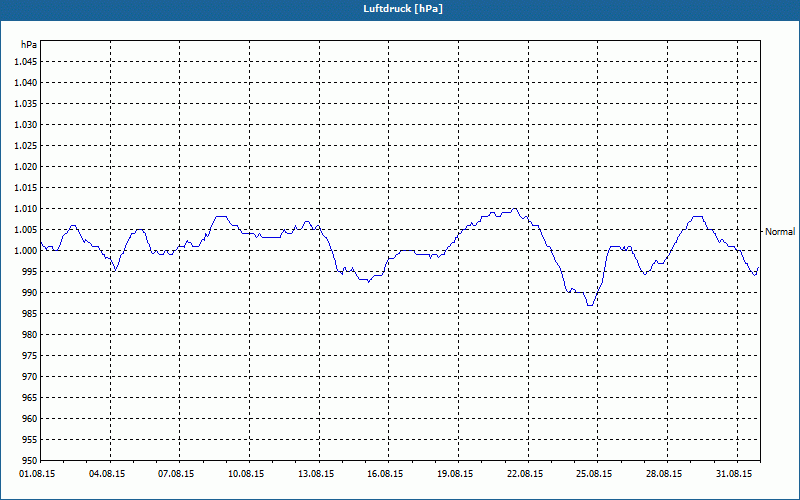This screenshot has width=800, height=500.
Task: Click the Luftdruck [hPa] chart title
Action: (x=403, y=9)
